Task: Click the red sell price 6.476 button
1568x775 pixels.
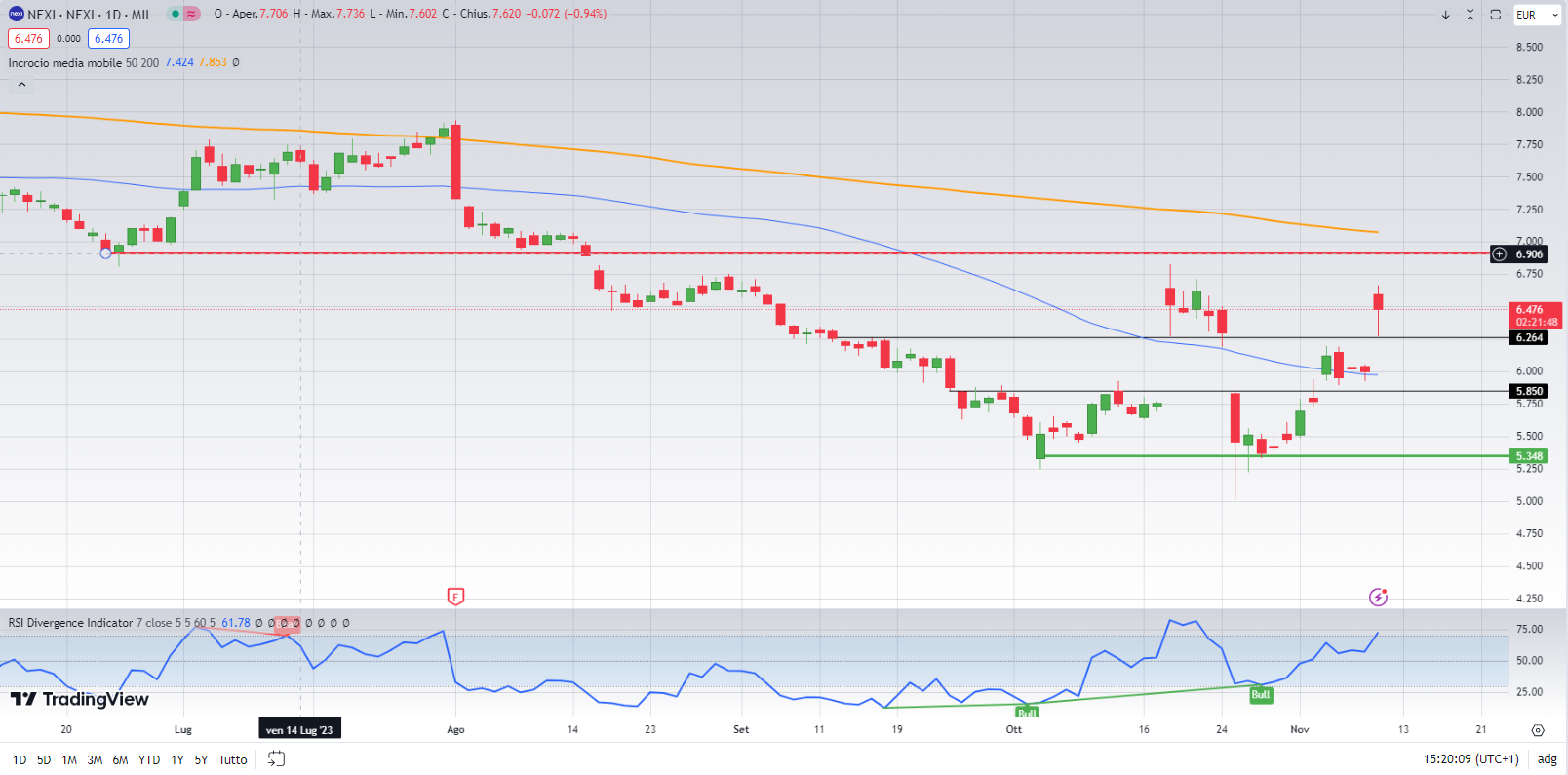Action: (28, 39)
